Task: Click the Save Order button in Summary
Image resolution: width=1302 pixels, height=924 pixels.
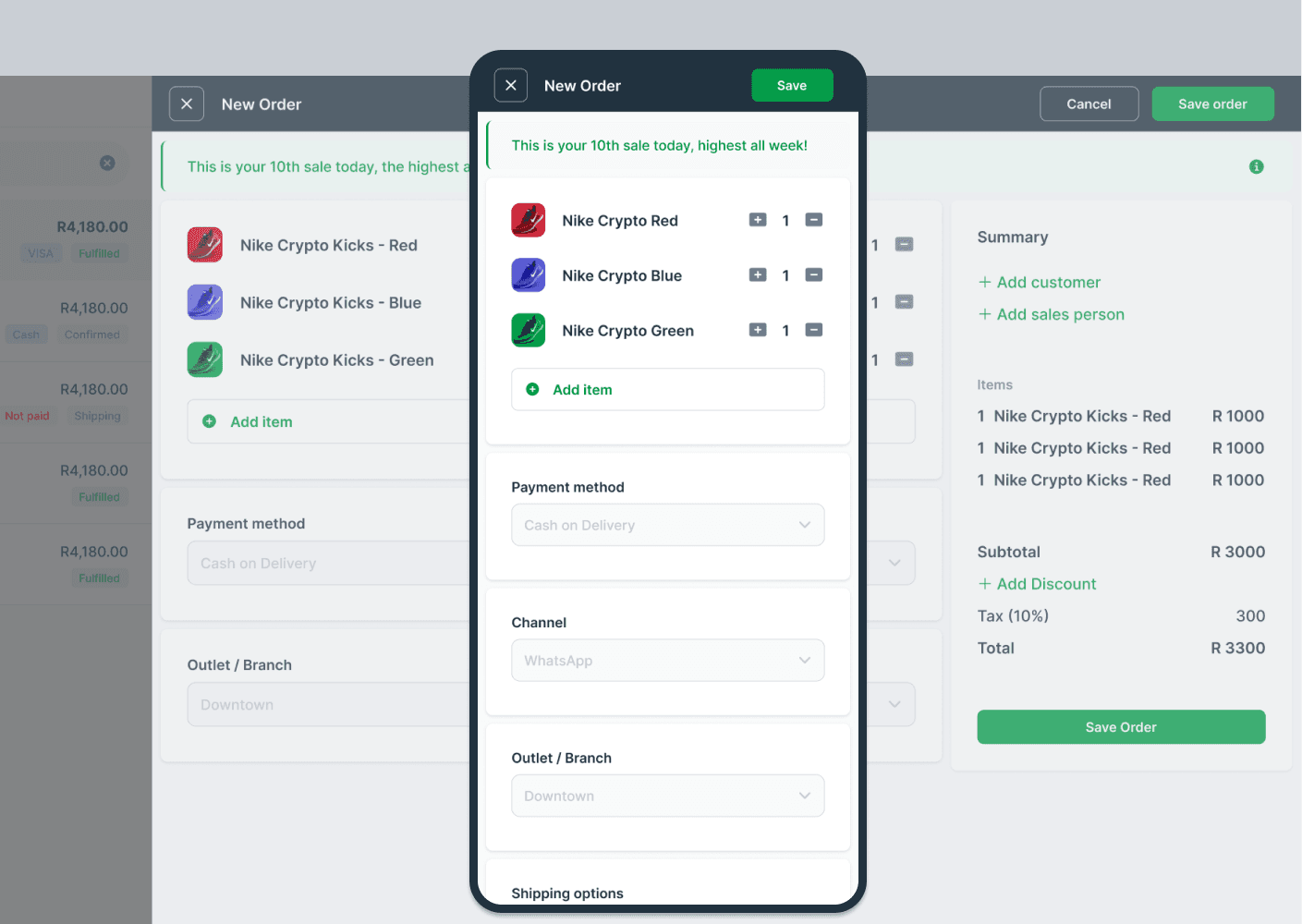Action: click(1121, 727)
